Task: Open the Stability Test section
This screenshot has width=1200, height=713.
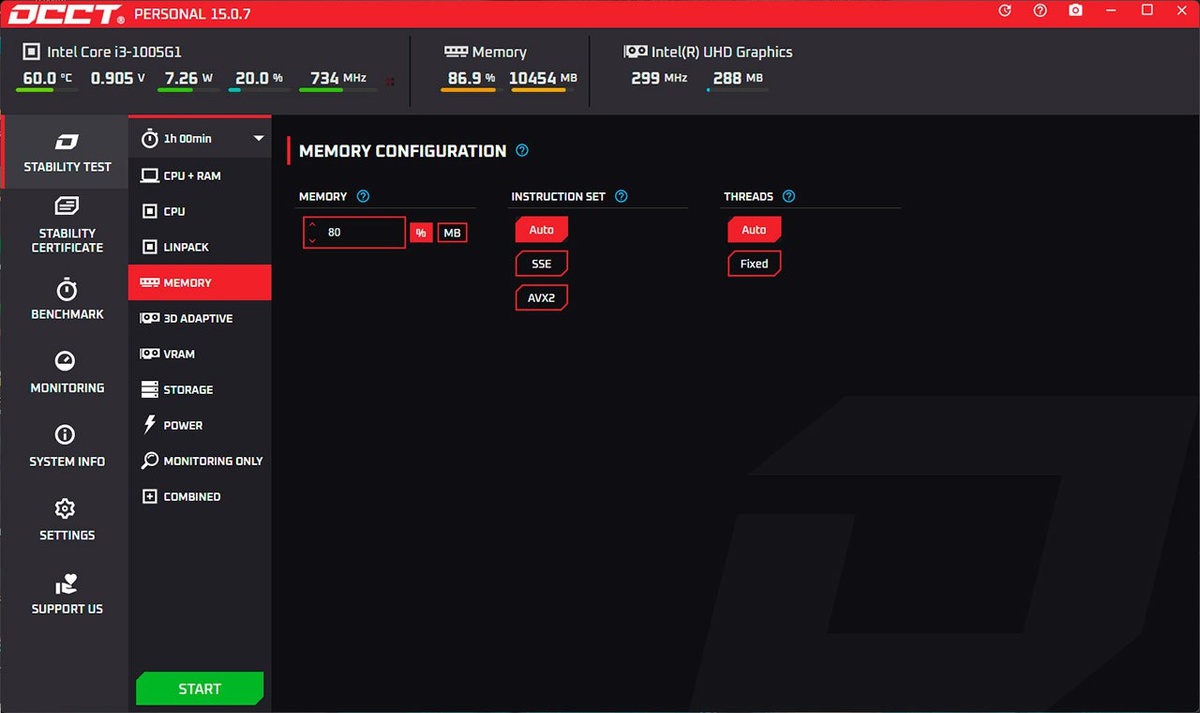Action: point(67,152)
